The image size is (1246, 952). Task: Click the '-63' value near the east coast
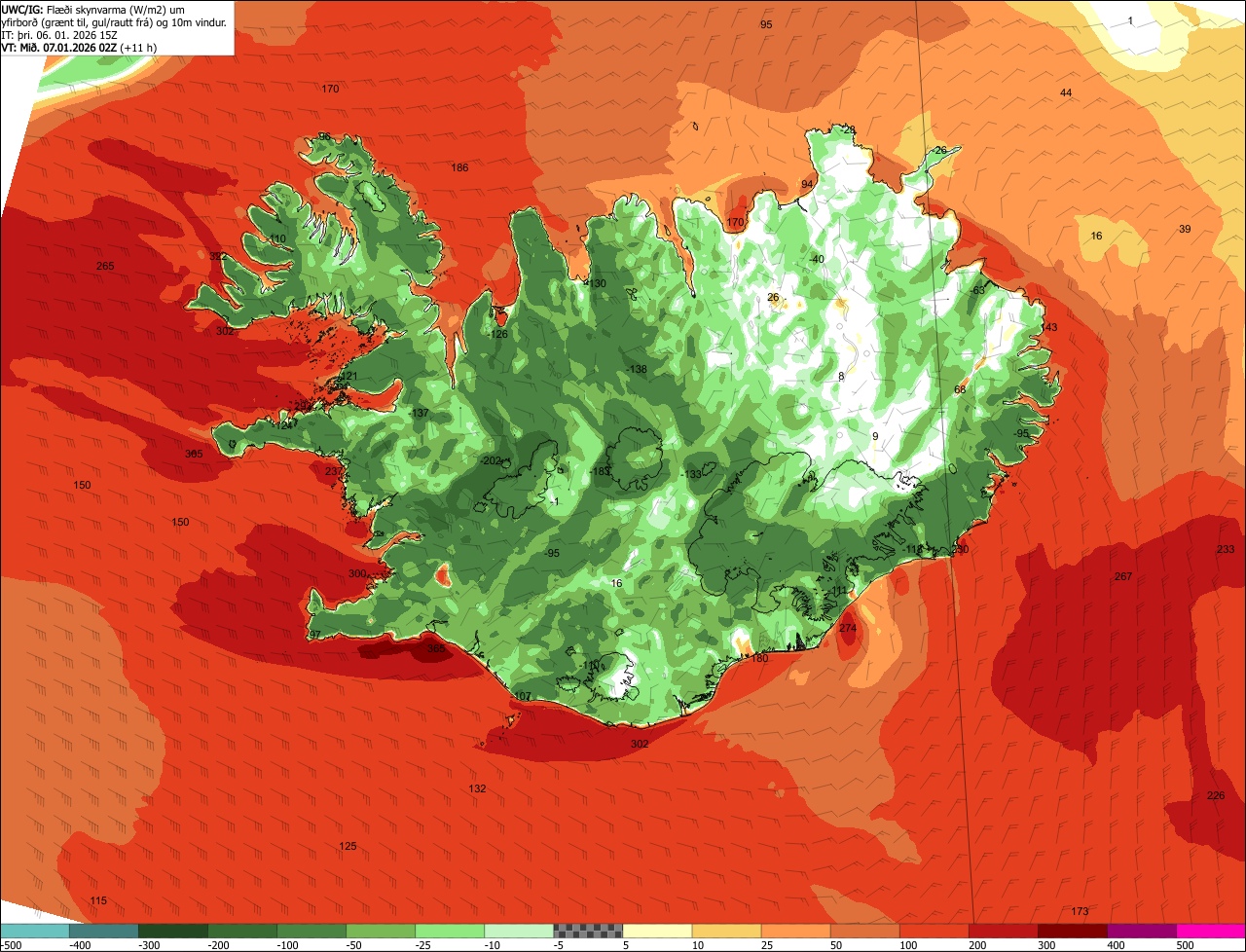click(x=978, y=289)
